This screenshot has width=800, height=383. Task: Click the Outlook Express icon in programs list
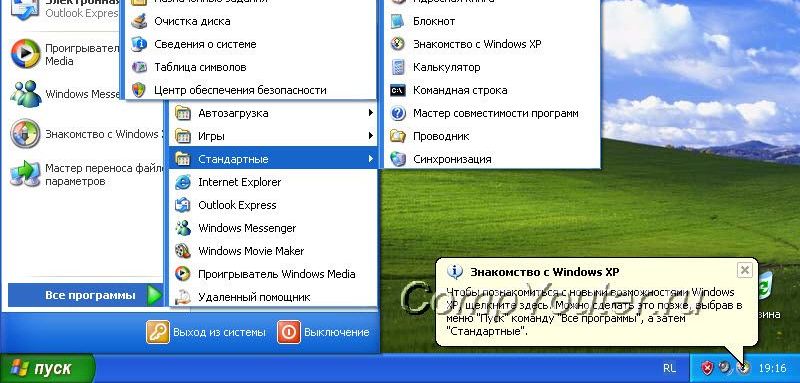click(183, 205)
